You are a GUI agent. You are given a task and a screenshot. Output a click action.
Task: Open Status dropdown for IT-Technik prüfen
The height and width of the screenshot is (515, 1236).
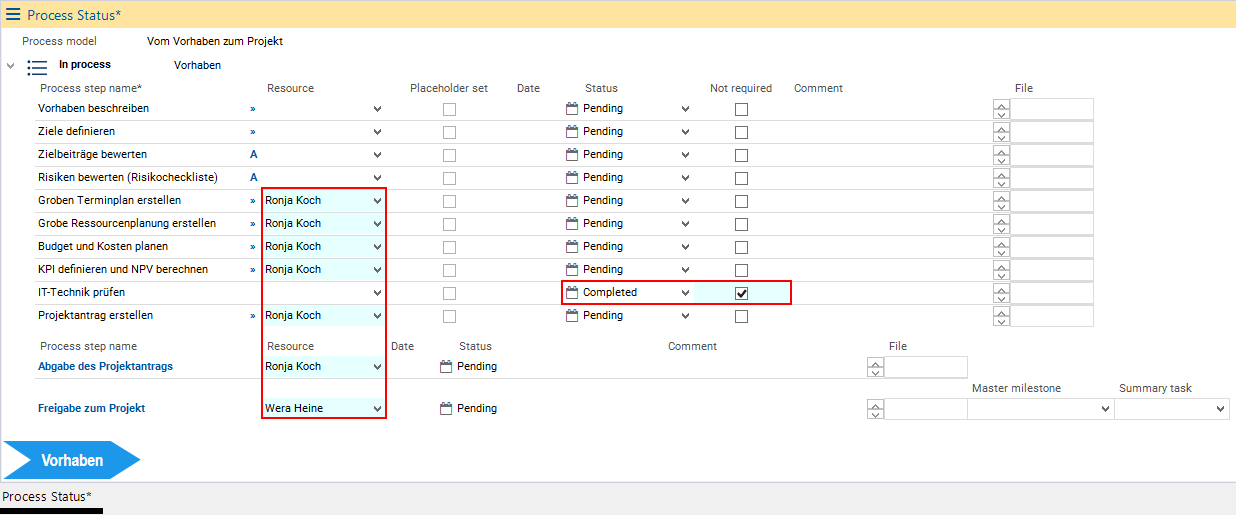pos(685,293)
